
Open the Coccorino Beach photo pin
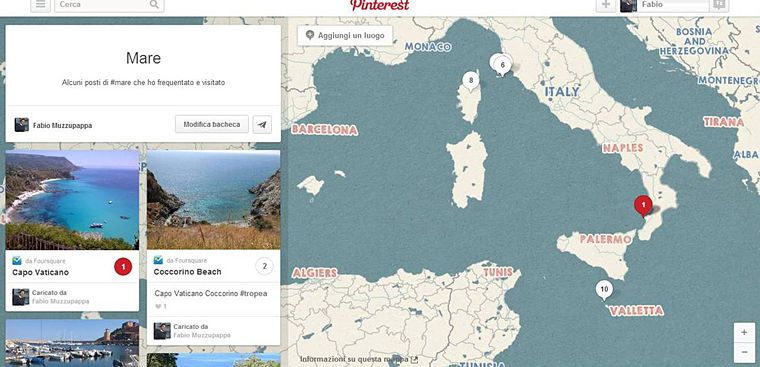(x=213, y=200)
